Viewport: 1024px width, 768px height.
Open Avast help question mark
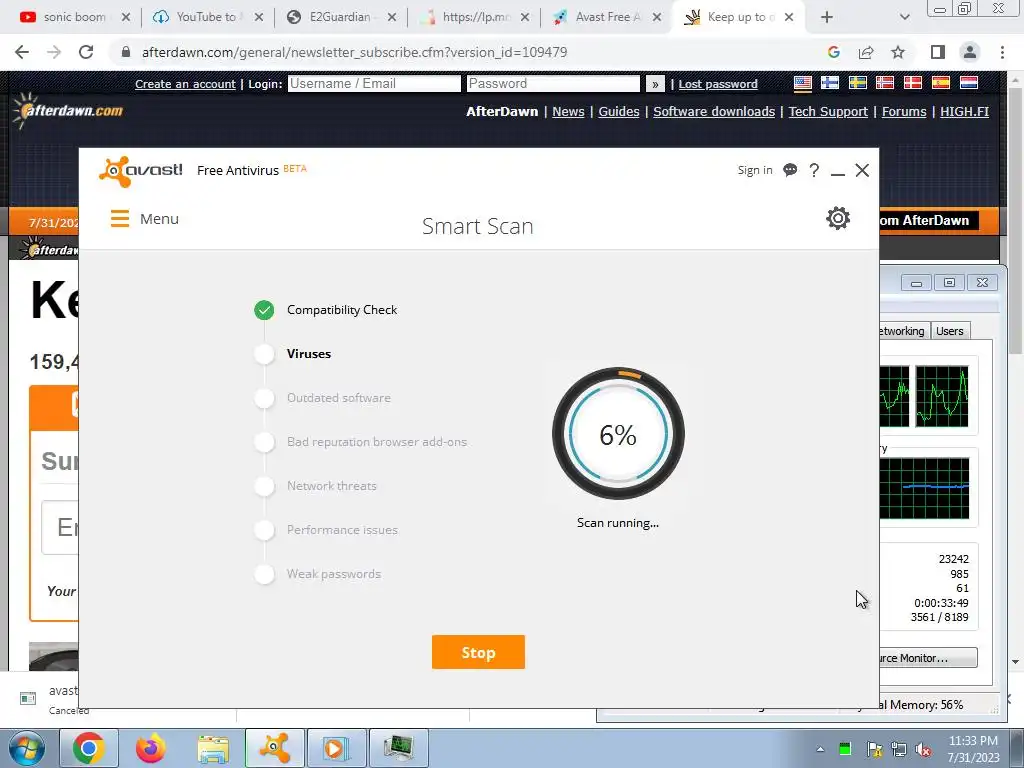click(814, 170)
